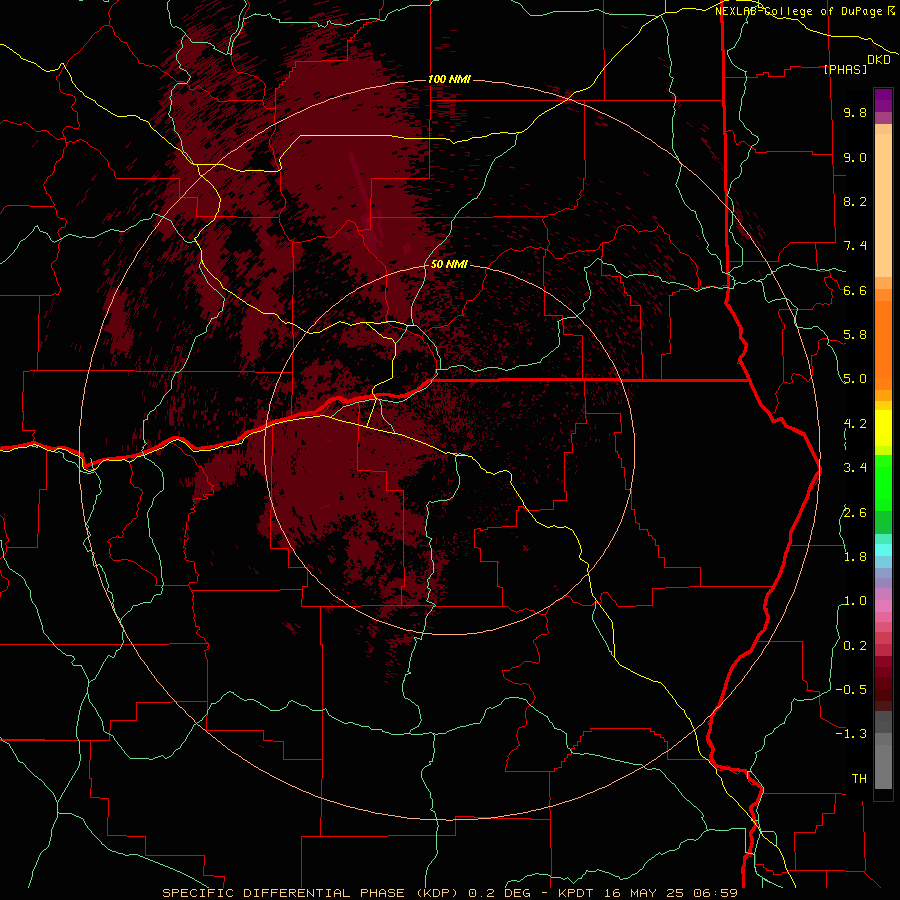Screen dimensions: 900x900
Task: Click the 50 NMI range ring label
Action: click(x=449, y=264)
